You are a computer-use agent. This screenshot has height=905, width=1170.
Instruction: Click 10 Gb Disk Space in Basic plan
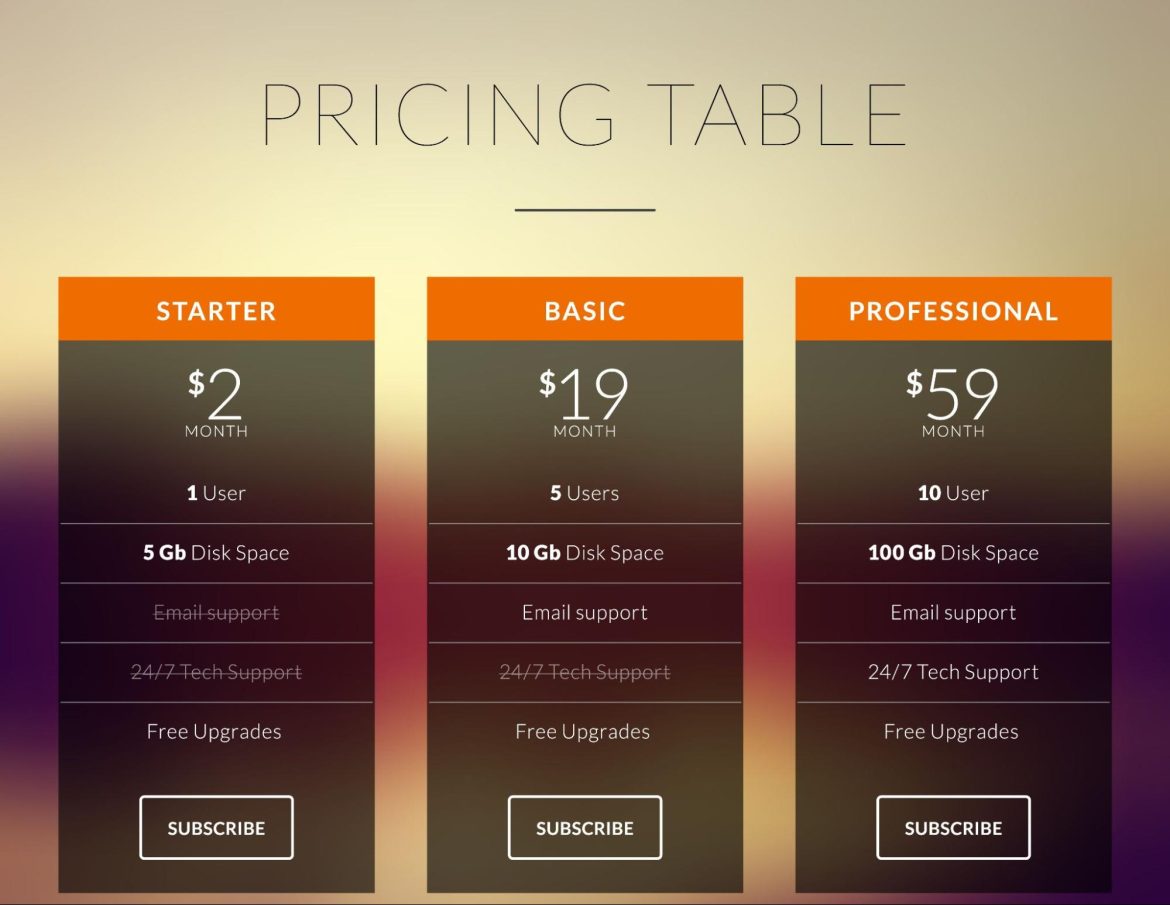[x=584, y=552]
